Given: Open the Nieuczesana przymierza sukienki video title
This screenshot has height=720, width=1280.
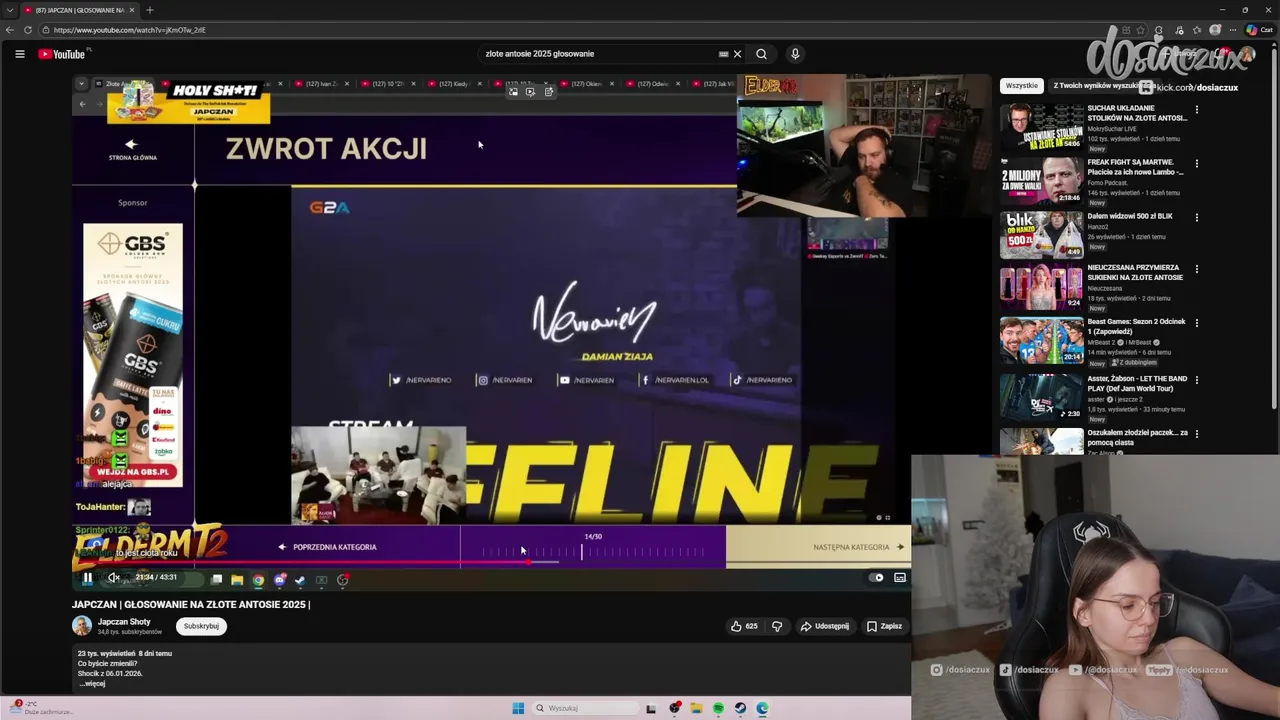Looking at the screenshot, I should point(1135,272).
